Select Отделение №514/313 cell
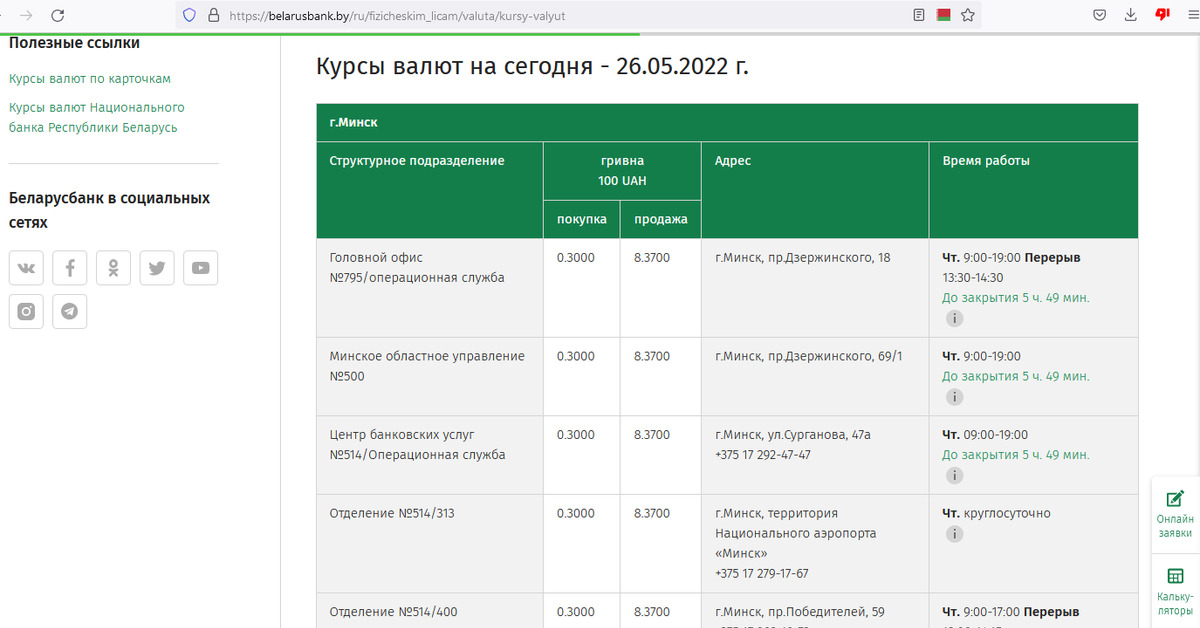The height and width of the screenshot is (628, 1200). (x=430, y=543)
